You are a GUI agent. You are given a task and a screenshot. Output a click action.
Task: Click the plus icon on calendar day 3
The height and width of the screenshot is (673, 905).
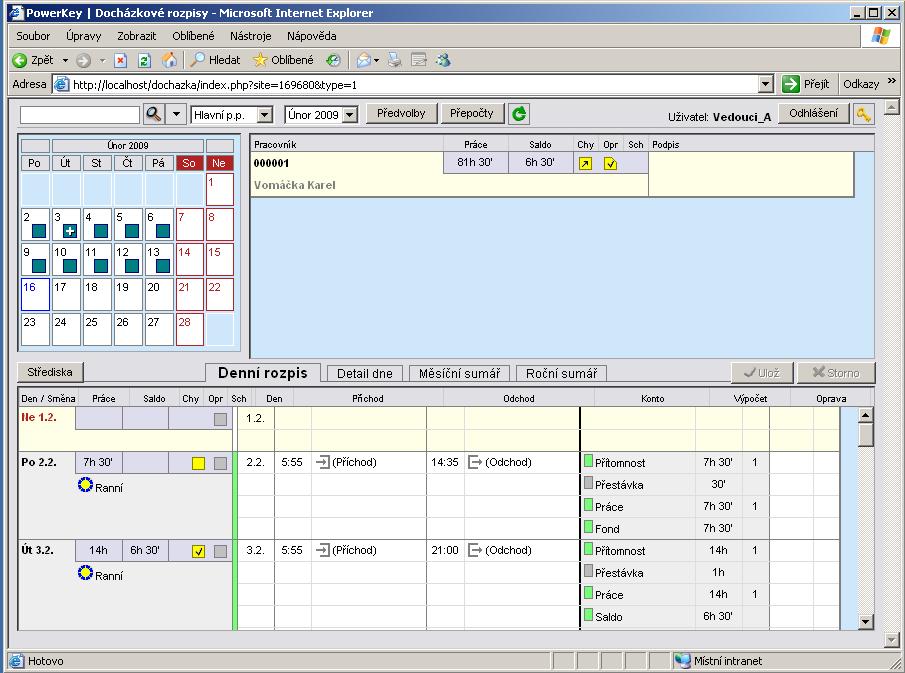[x=70, y=231]
